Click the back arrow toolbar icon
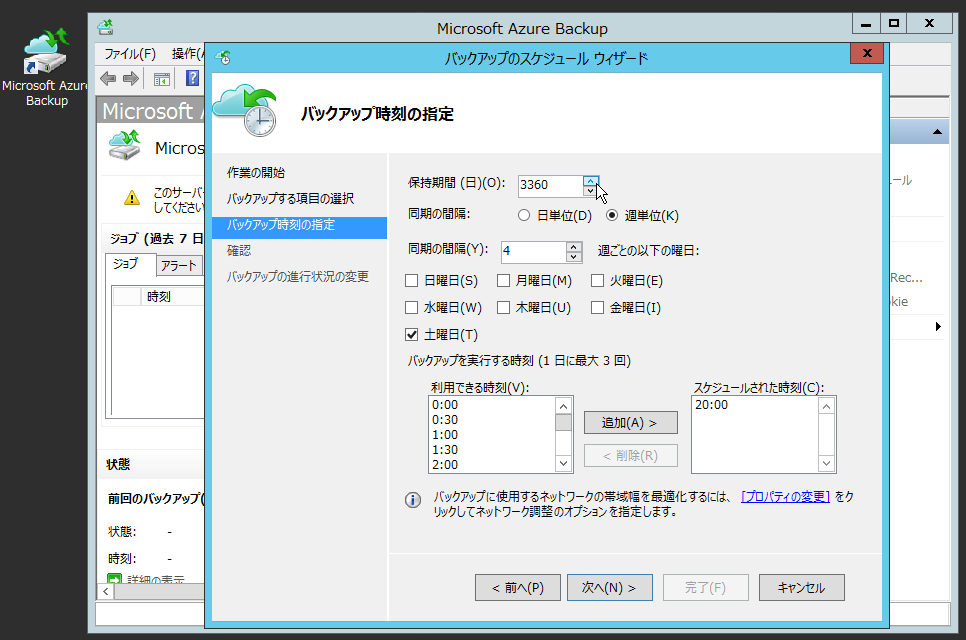The width and height of the screenshot is (966, 640). coord(108,79)
